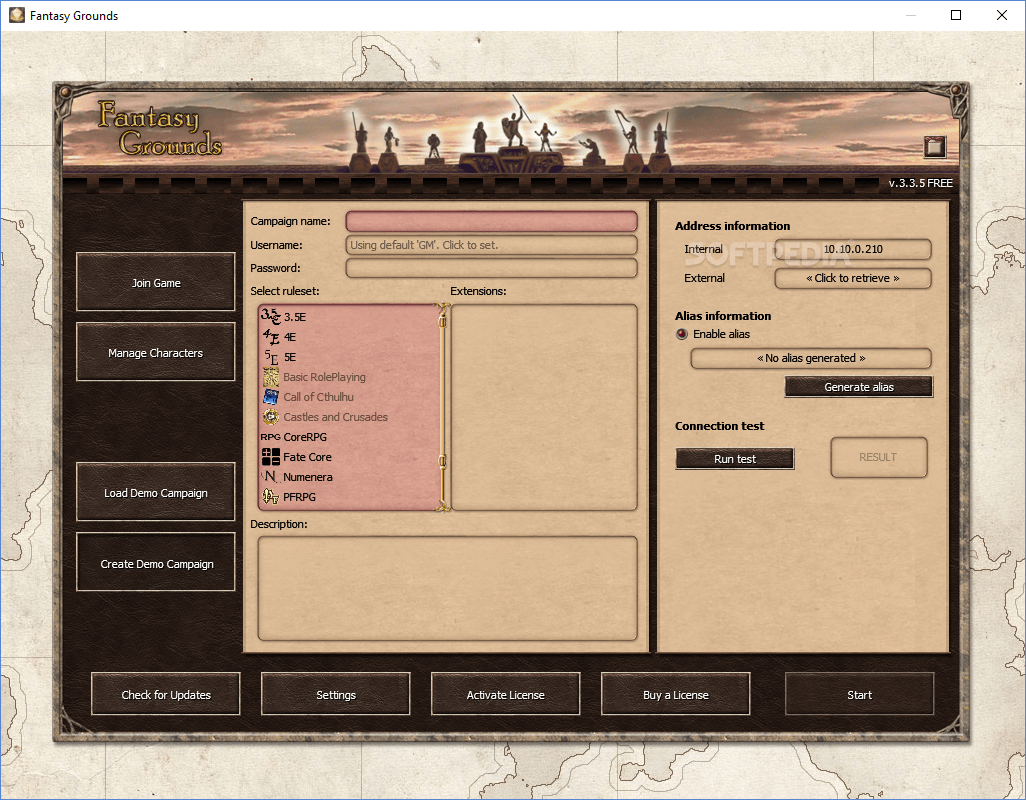Viewport: 1026px width, 800px height.
Task: Click the Description text area
Action: pos(448,588)
